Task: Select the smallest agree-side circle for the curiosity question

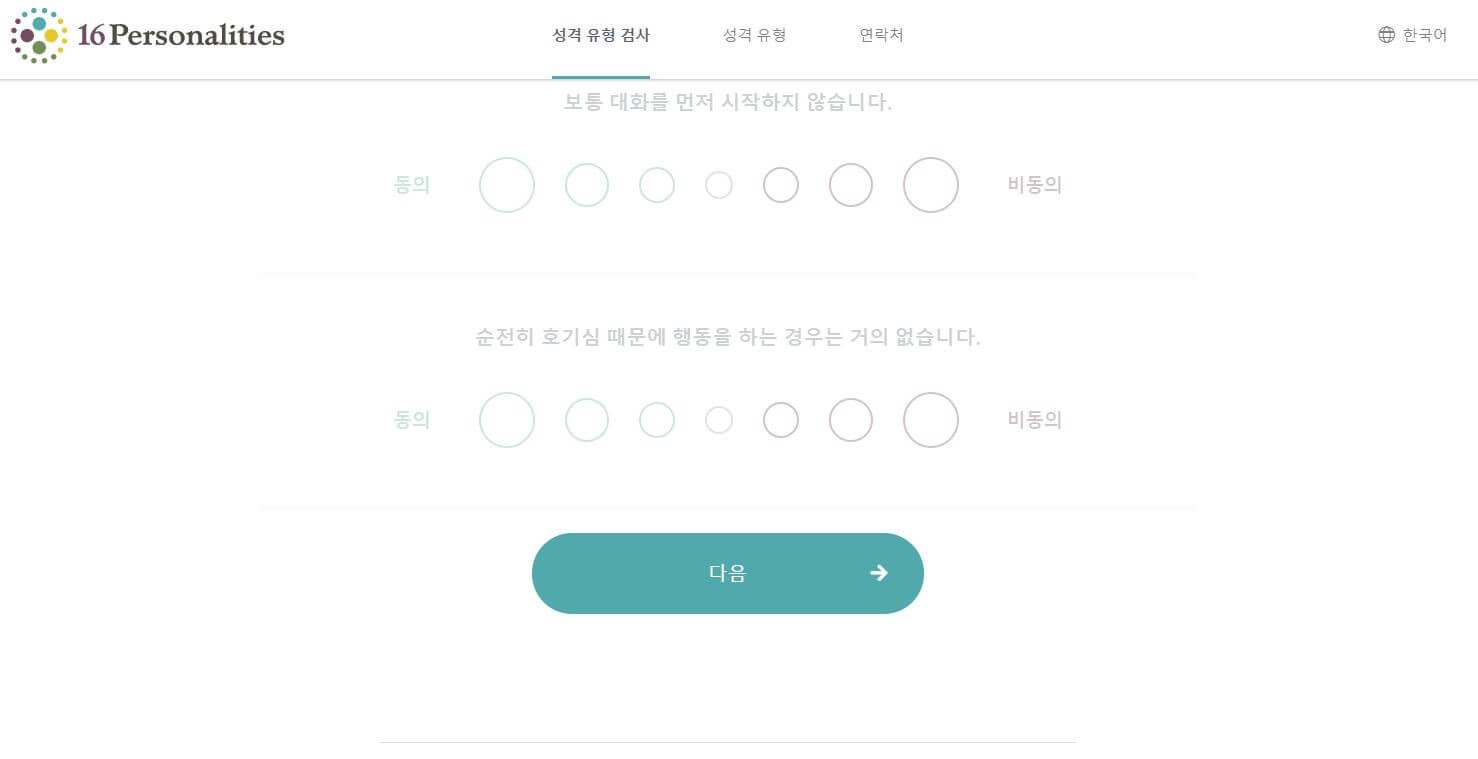Action: [657, 420]
